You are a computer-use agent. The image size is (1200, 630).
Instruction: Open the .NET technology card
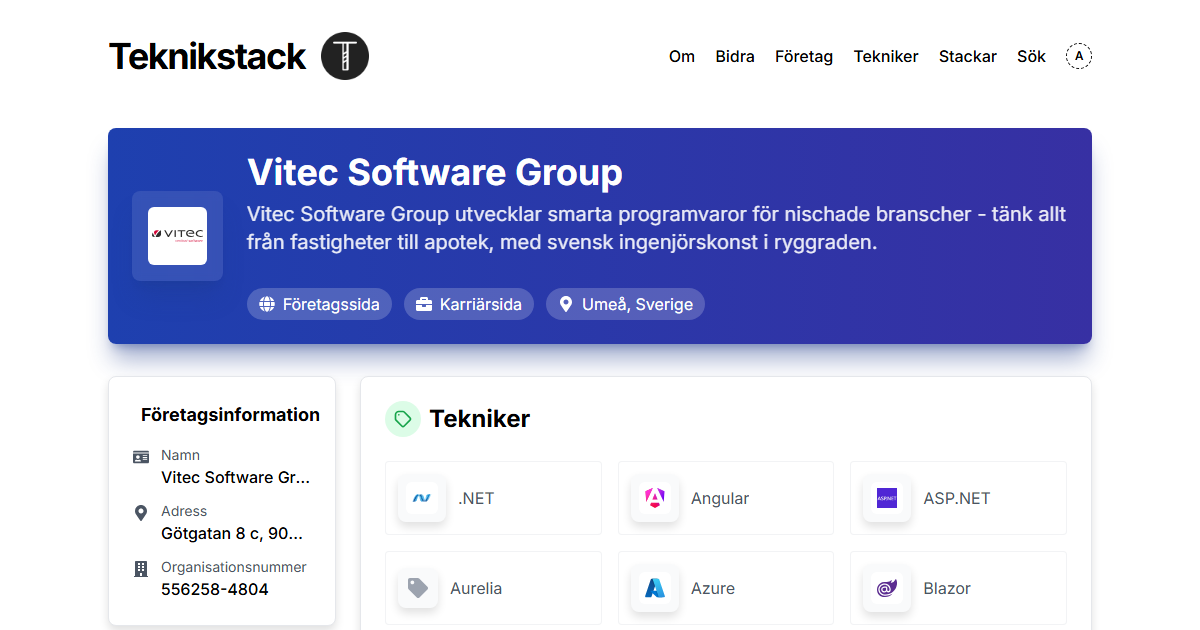pos(493,498)
